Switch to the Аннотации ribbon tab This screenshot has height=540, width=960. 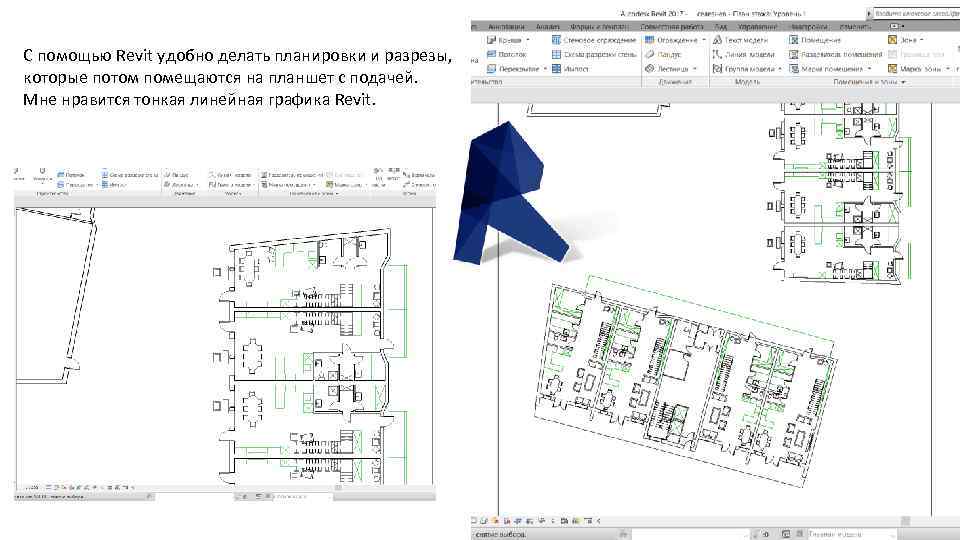tap(506, 27)
